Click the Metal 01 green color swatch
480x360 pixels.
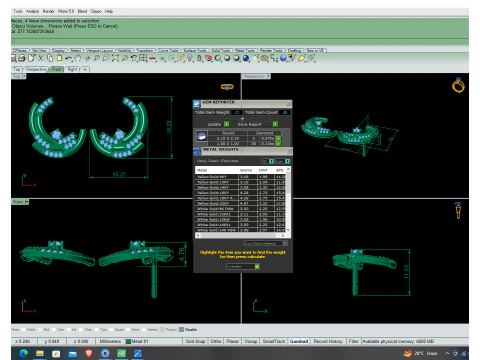[x=128, y=341]
